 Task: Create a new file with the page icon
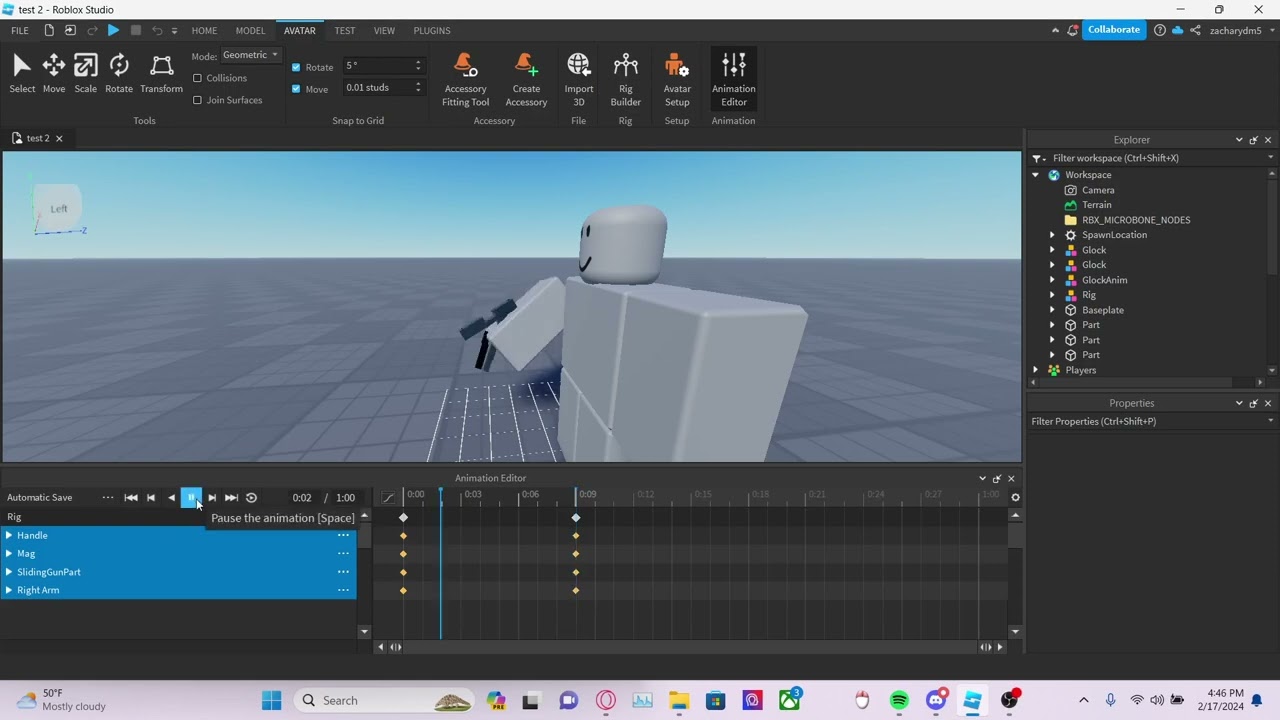[49, 31]
